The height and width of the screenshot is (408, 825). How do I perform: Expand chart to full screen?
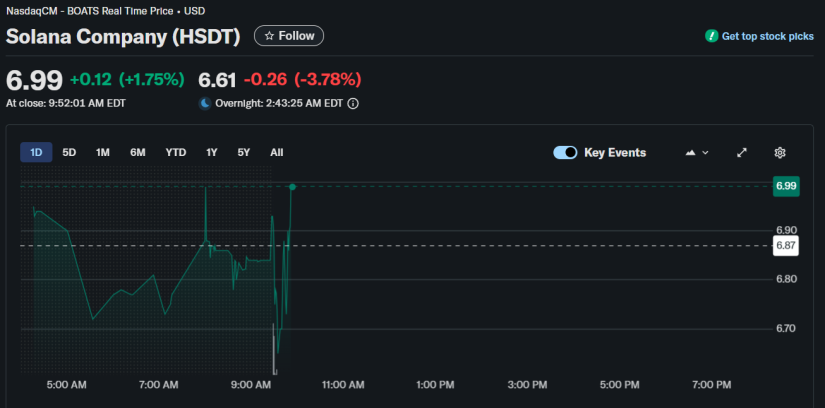[742, 153]
